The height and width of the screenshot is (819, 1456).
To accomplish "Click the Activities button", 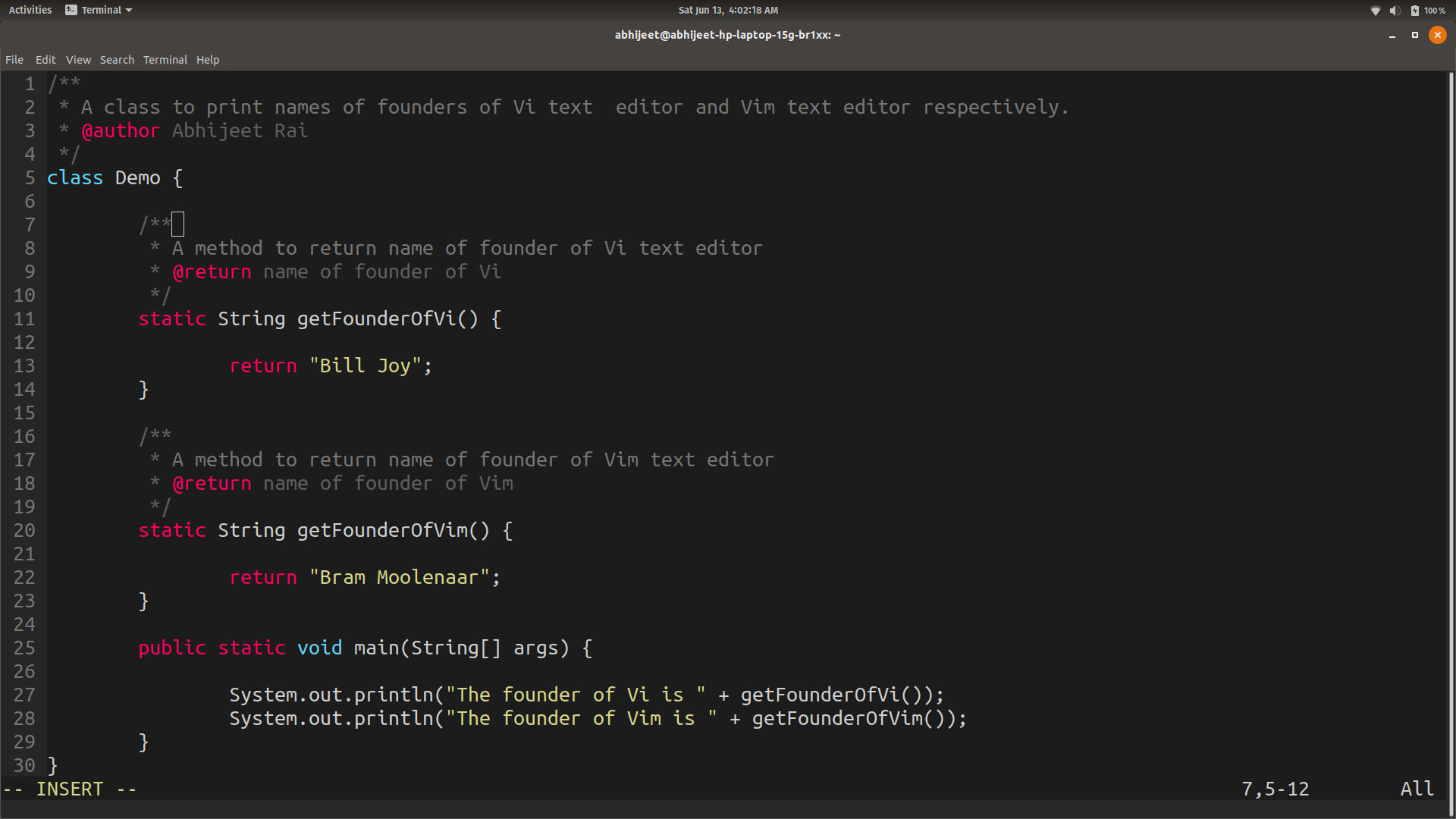I will point(30,10).
